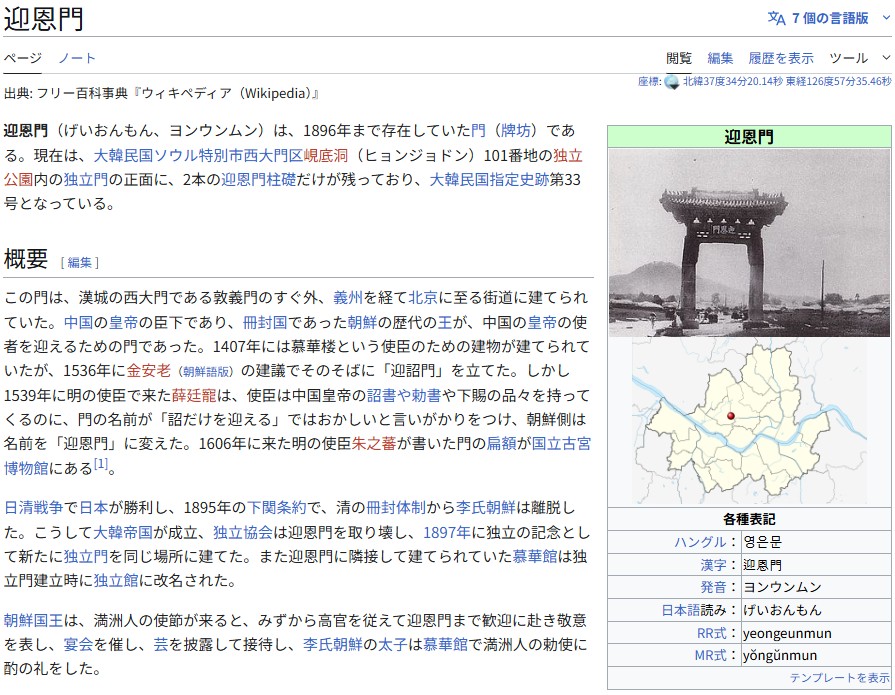The height and width of the screenshot is (695, 895).
Task: Open the ハングル link in infobox
Action: click(700, 542)
